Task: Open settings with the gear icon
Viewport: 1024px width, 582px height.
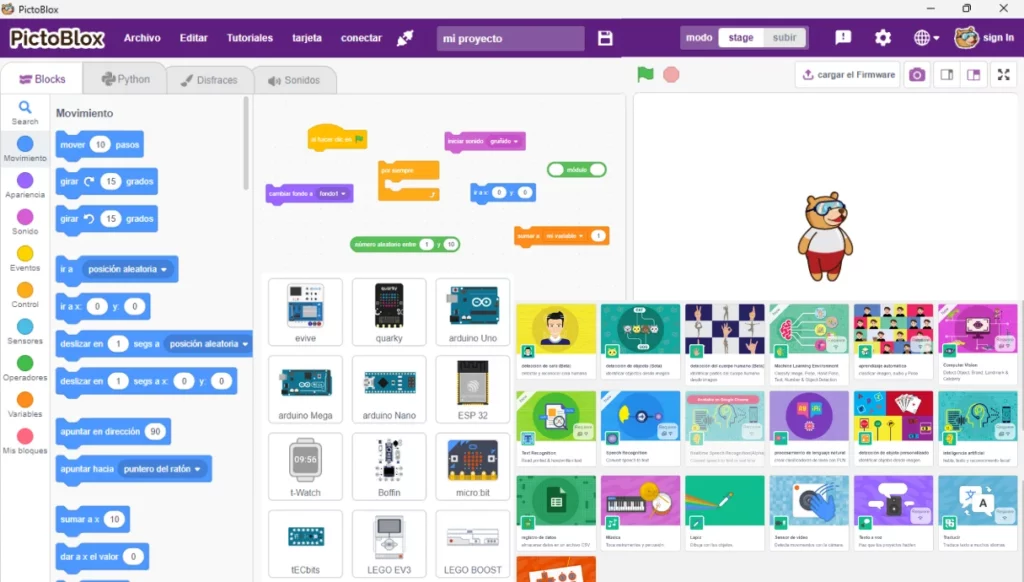Action: click(883, 37)
